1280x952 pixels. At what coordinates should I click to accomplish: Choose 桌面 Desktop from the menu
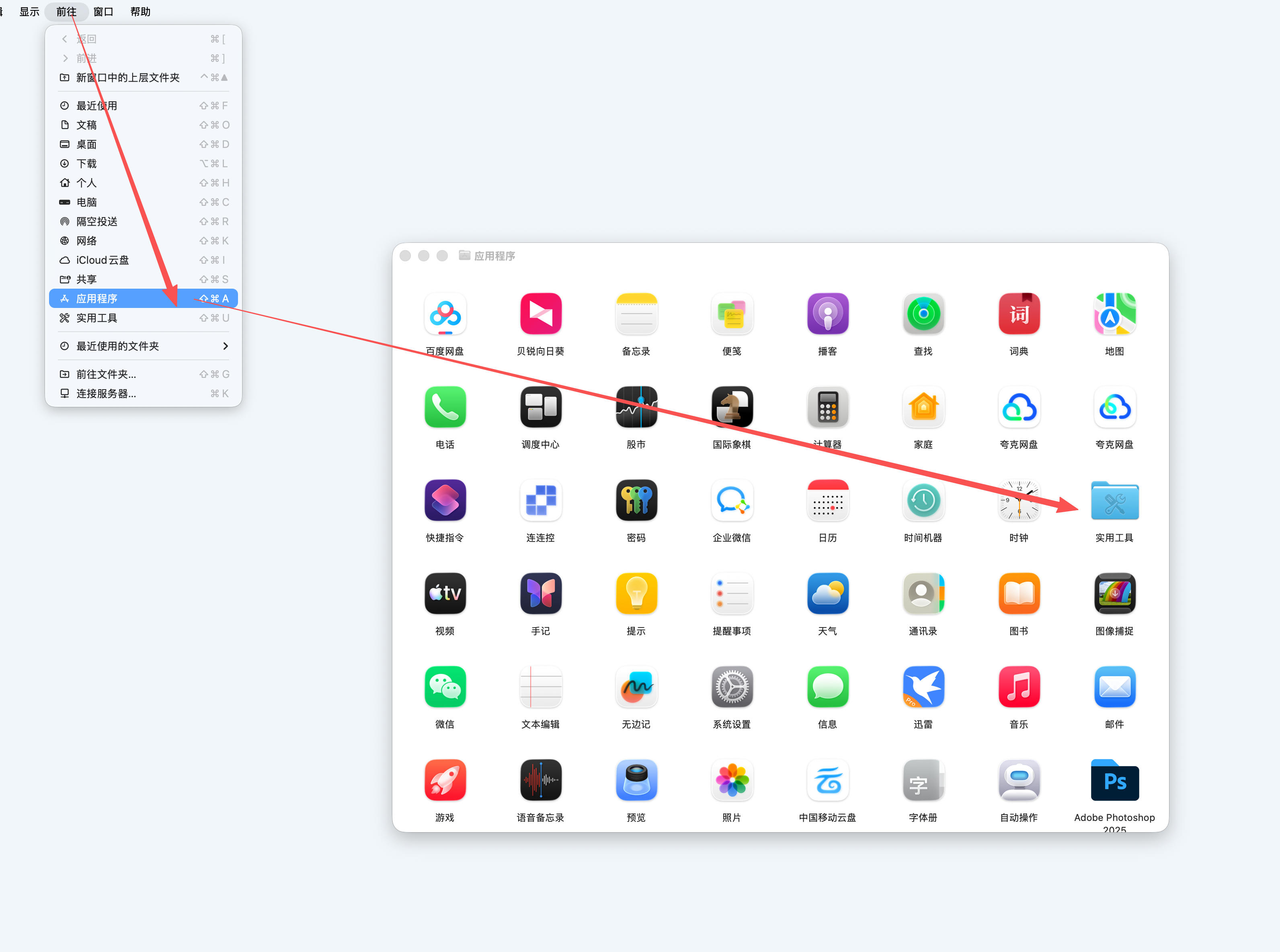point(144,145)
